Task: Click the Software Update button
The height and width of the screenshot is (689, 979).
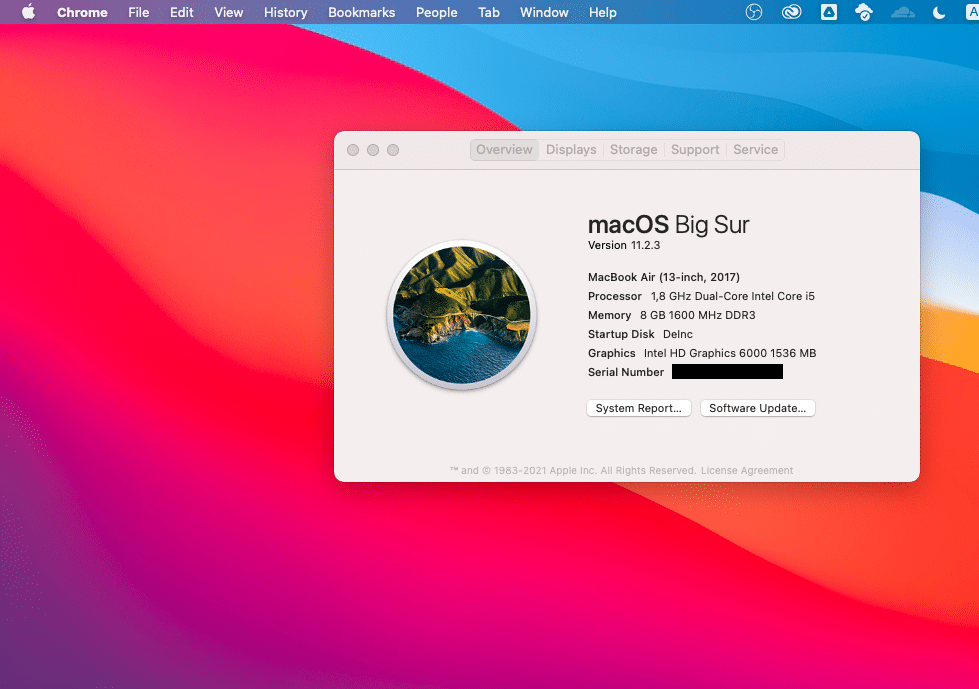Action: click(757, 408)
